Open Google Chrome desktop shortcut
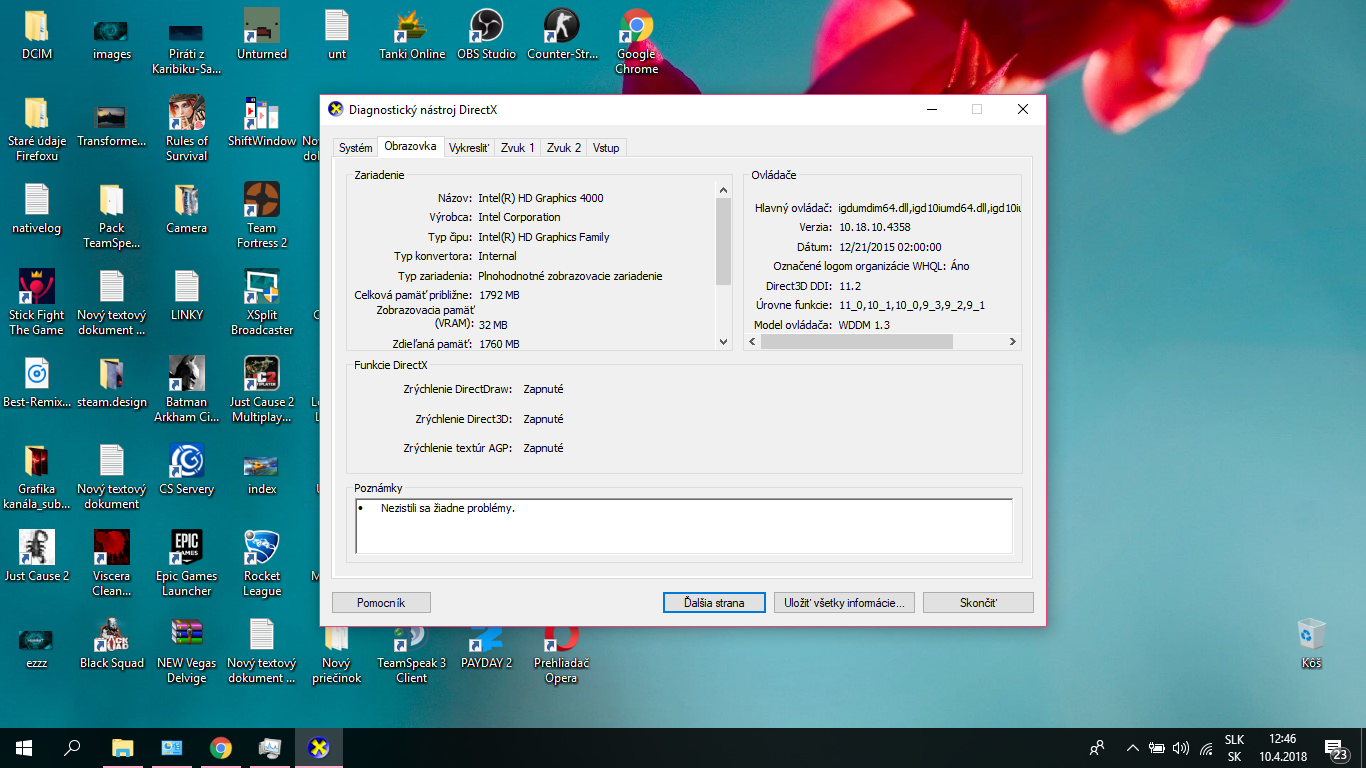Viewport: 1366px width, 768px height. [x=637, y=42]
